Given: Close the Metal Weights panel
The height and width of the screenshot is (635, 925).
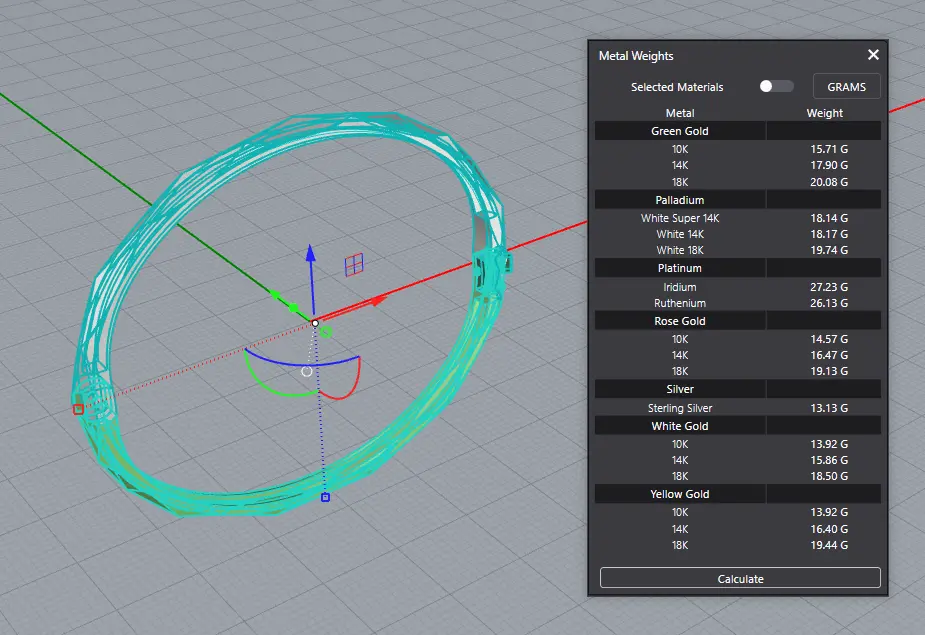Looking at the screenshot, I should (873, 56).
